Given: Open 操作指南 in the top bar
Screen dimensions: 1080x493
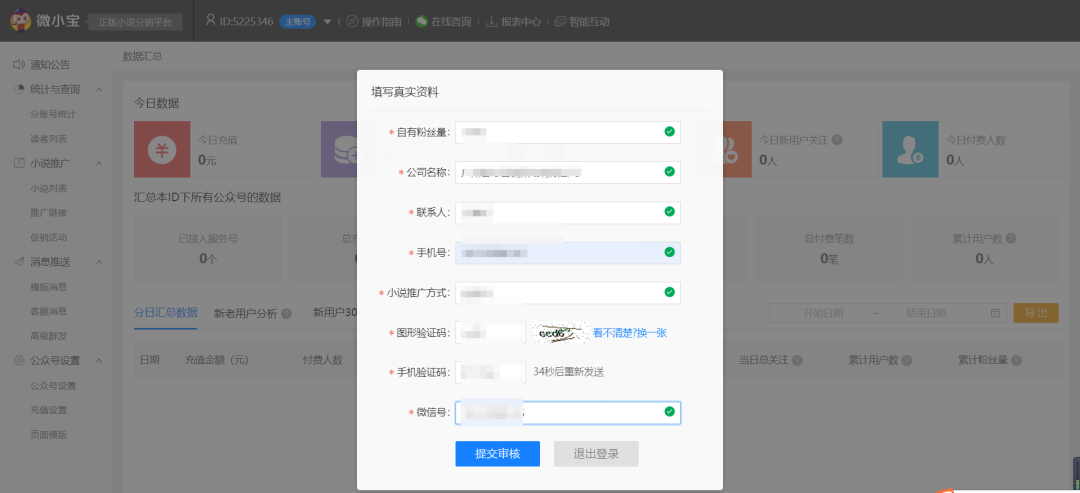Looking at the screenshot, I should pos(374,21).
